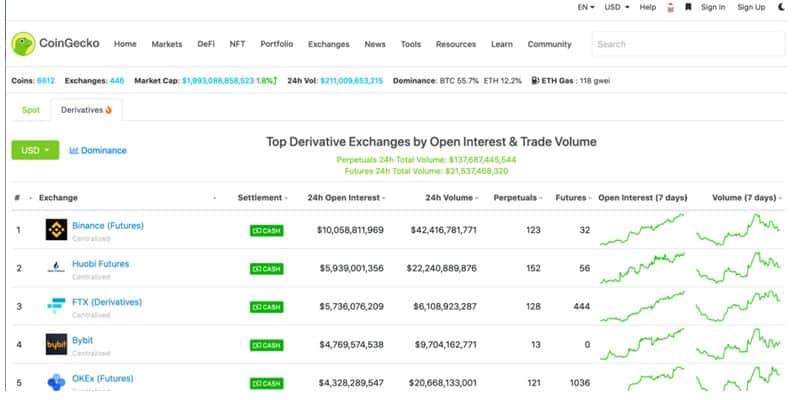Open the green USD dropdown button

pos(35,150)
